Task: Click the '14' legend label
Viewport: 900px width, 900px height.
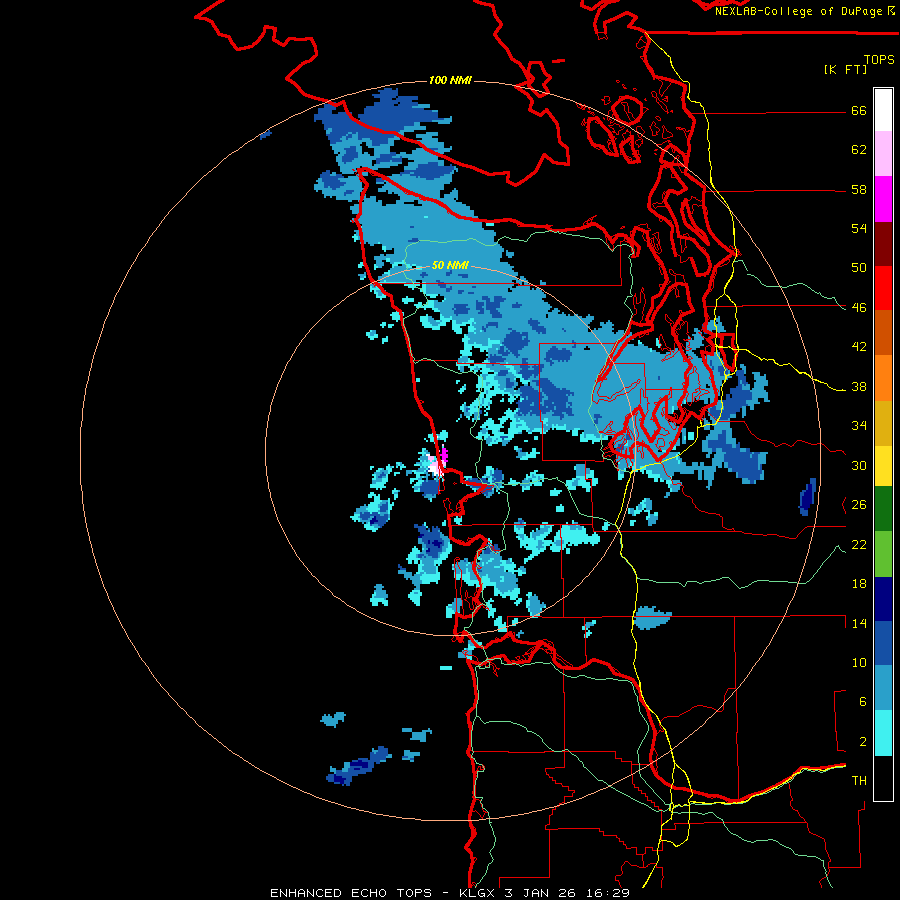Action: pyautogui.click(x=859, y=623)
